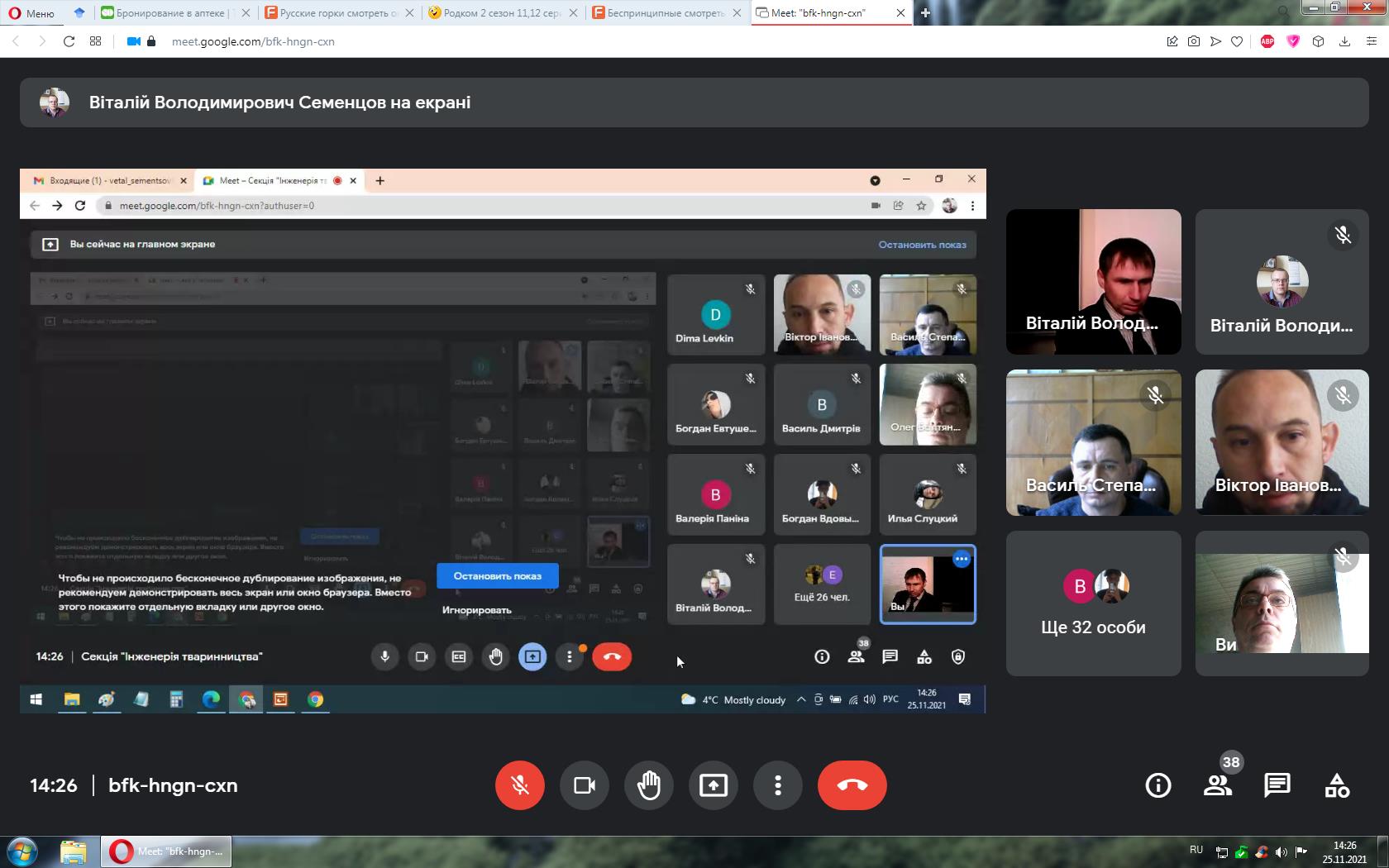1389x868 pixels.
Task: Open Windows Explorer from taskbar
Action: (x=74, y=851)
